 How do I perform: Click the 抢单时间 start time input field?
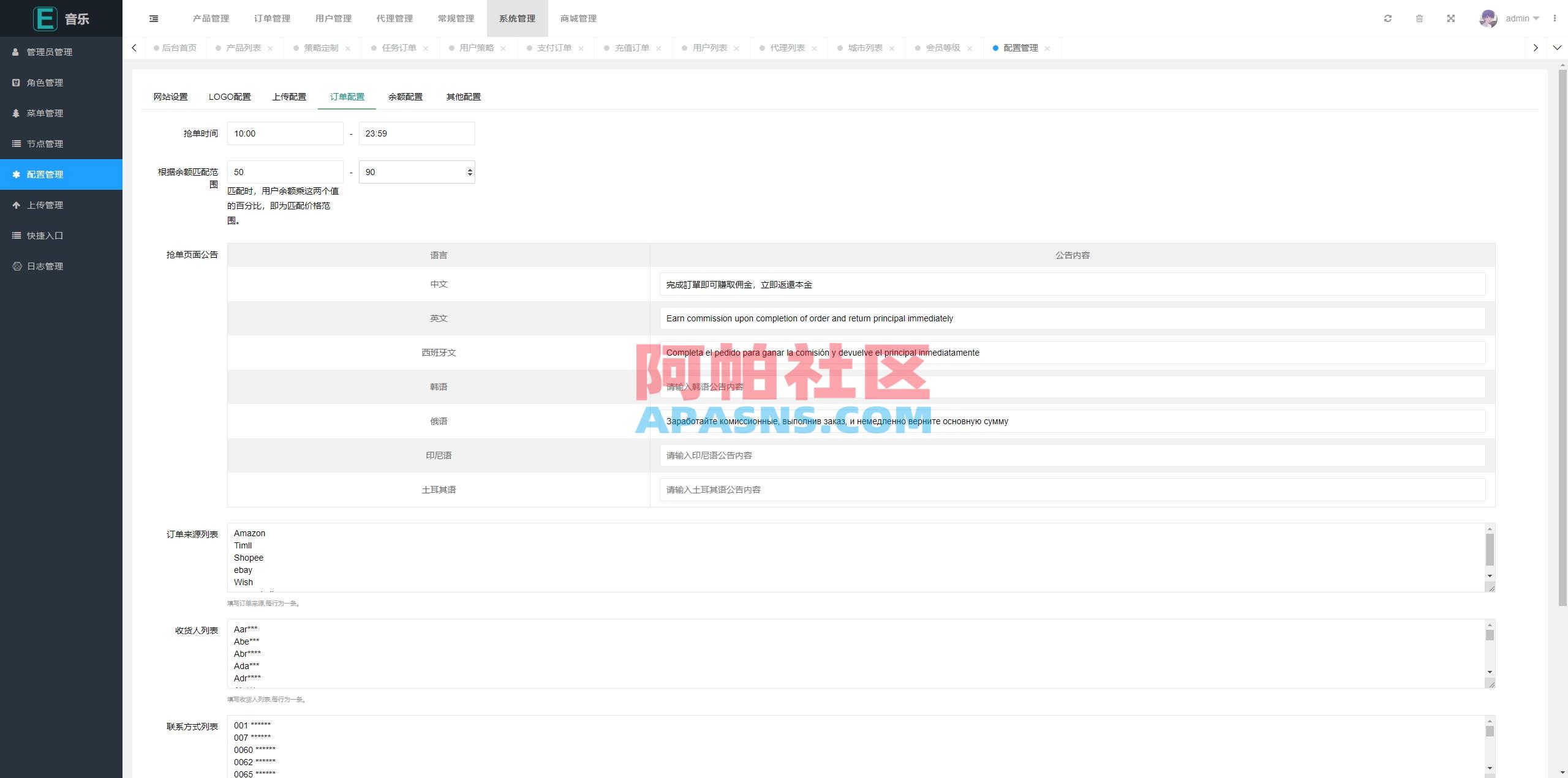click(285, 133)
